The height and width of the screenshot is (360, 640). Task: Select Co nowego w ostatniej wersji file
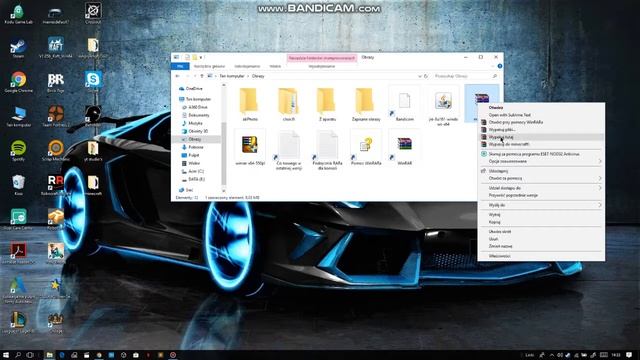coord(289,150)
